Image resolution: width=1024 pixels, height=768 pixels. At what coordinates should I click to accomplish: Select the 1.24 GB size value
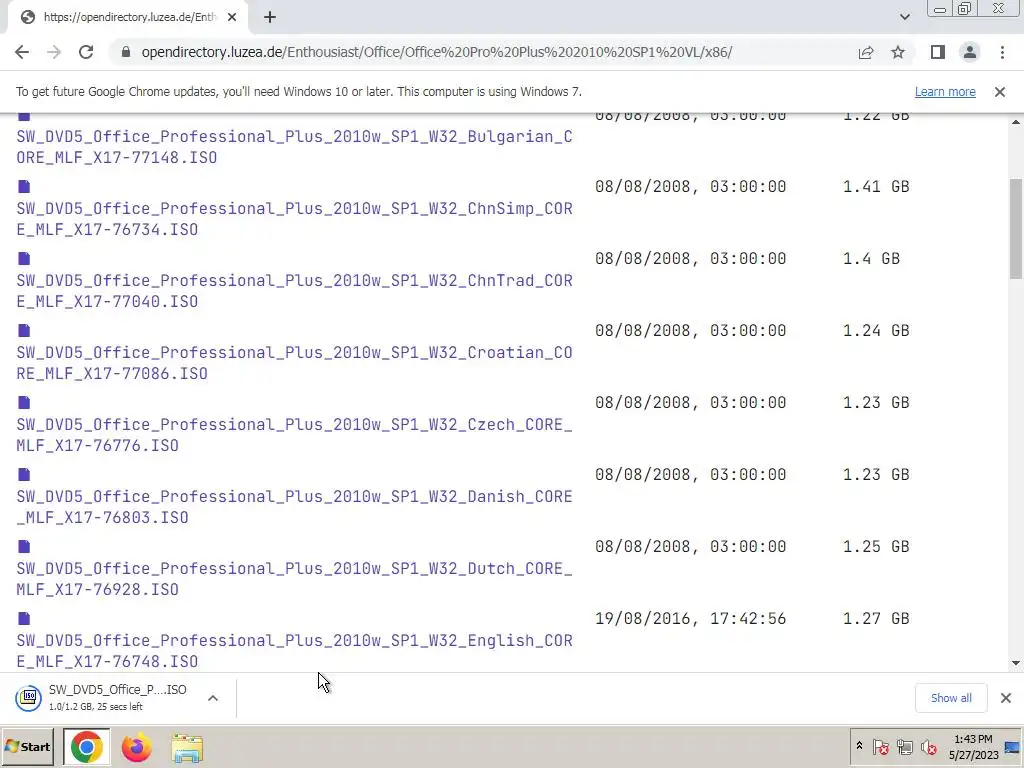click(x=876, y=330)
